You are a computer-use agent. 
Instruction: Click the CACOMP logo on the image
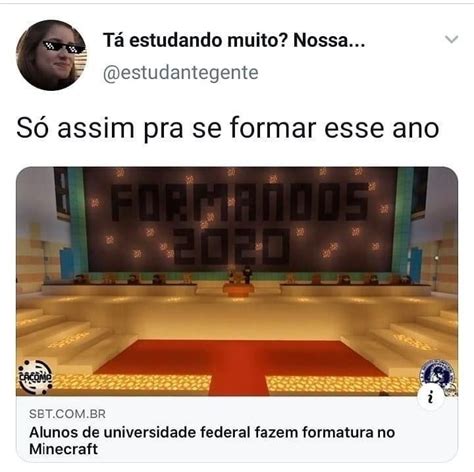coord(35,377)
